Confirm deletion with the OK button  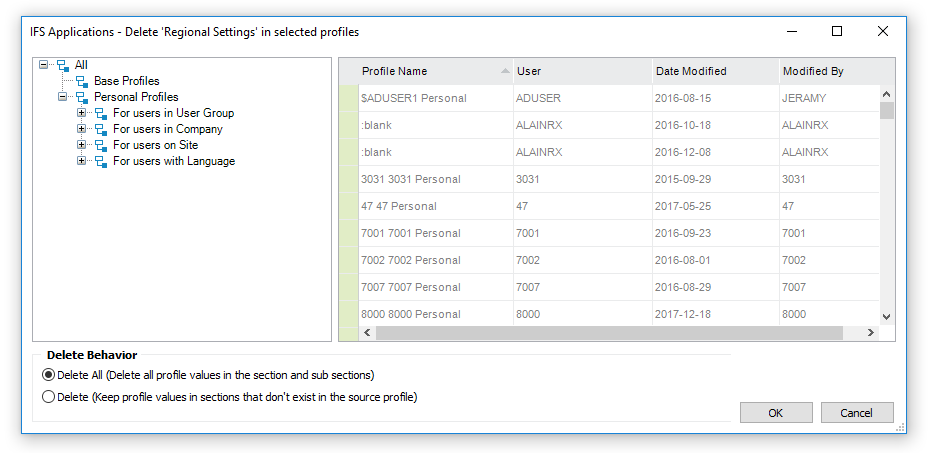(x=776, y=413)
